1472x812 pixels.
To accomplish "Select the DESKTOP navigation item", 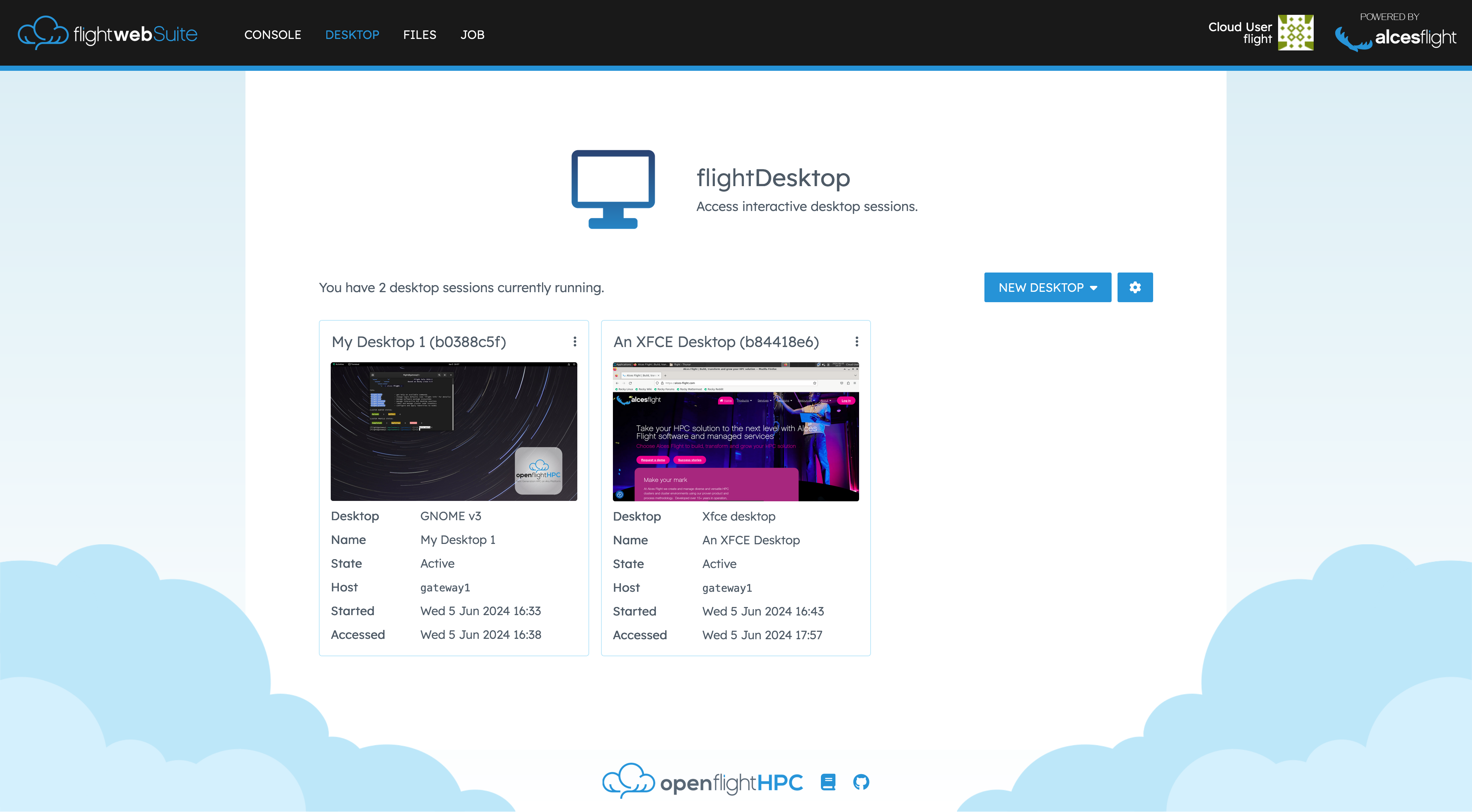I will point(352,34).
